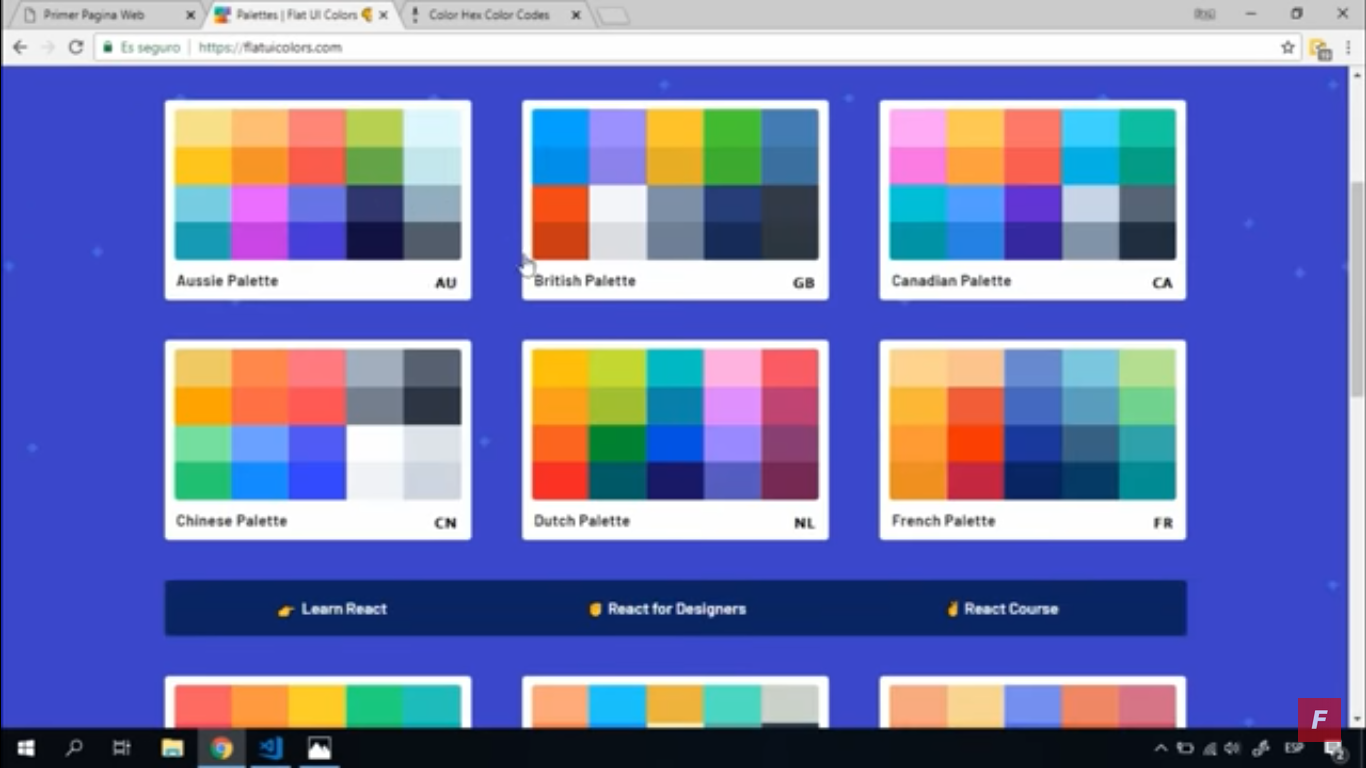Click the page vertical scrollbar thumb

(x=1358, y=290)
